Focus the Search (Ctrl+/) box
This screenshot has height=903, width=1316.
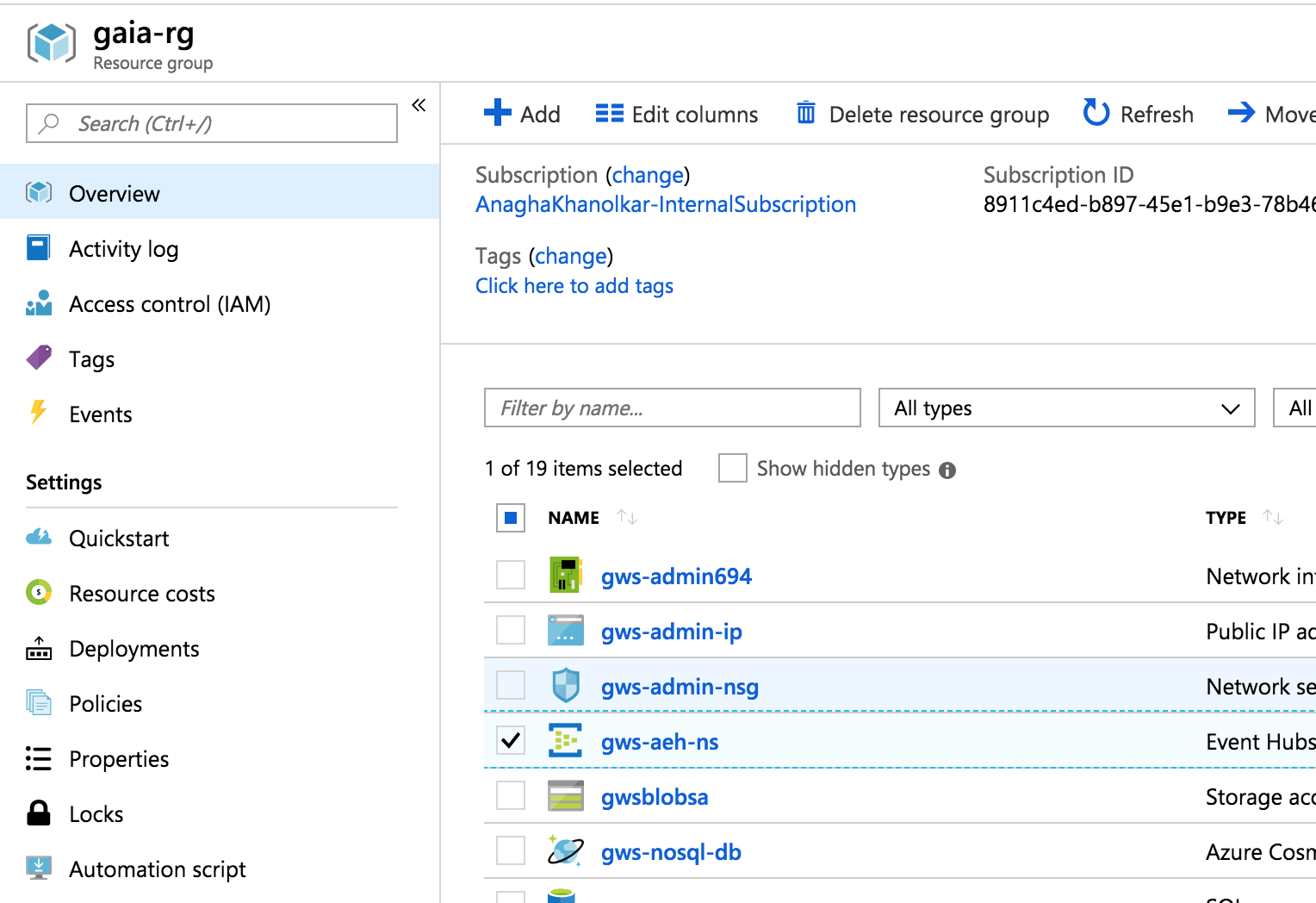click(x=212, y=123)
